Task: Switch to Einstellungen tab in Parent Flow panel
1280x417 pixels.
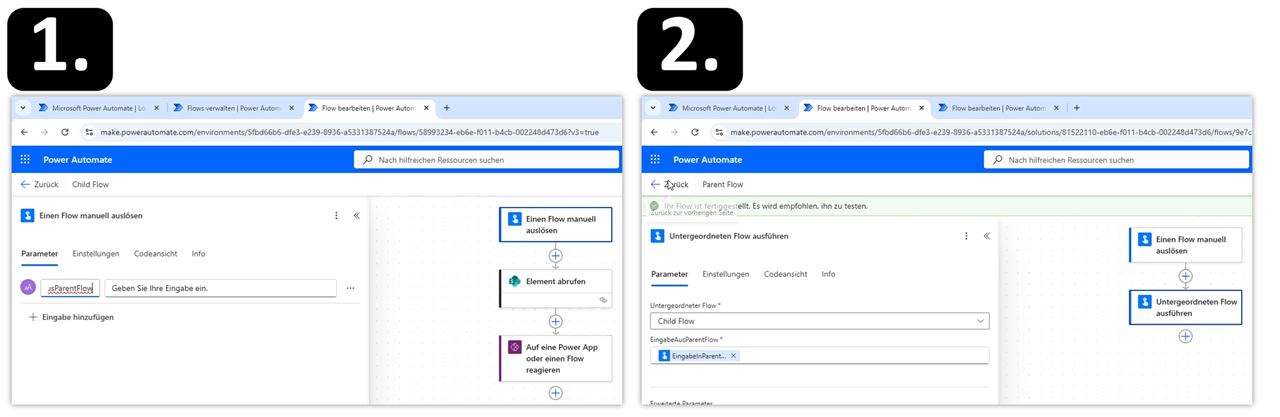Action: (x=726, y=274)
